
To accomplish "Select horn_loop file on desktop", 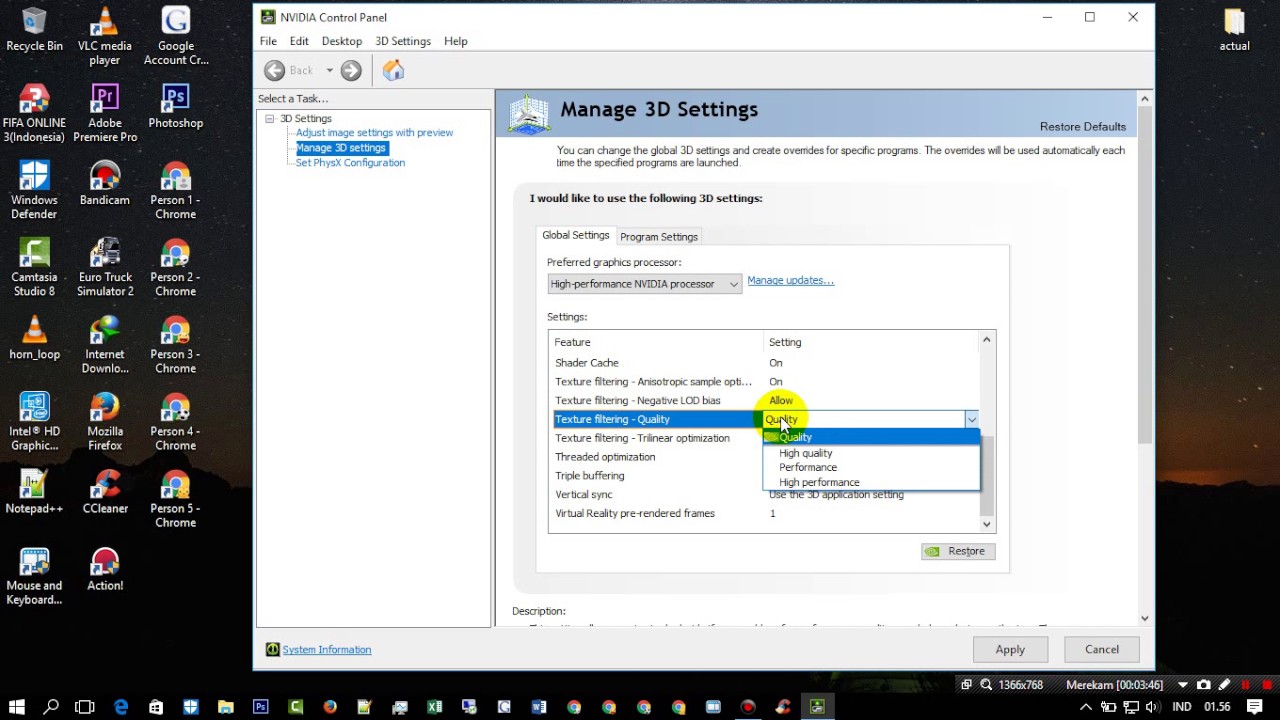I will pyautogui.click(x=34, y=338).
